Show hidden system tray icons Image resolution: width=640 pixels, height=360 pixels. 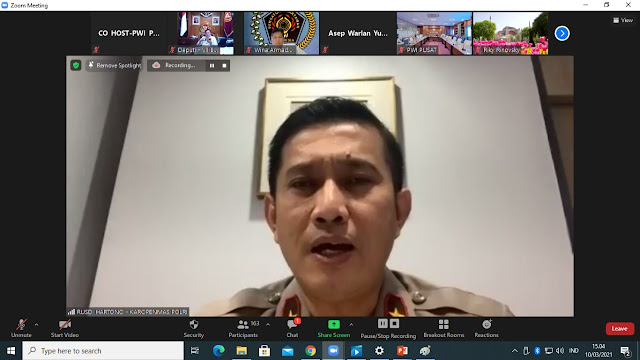[515, 351]
